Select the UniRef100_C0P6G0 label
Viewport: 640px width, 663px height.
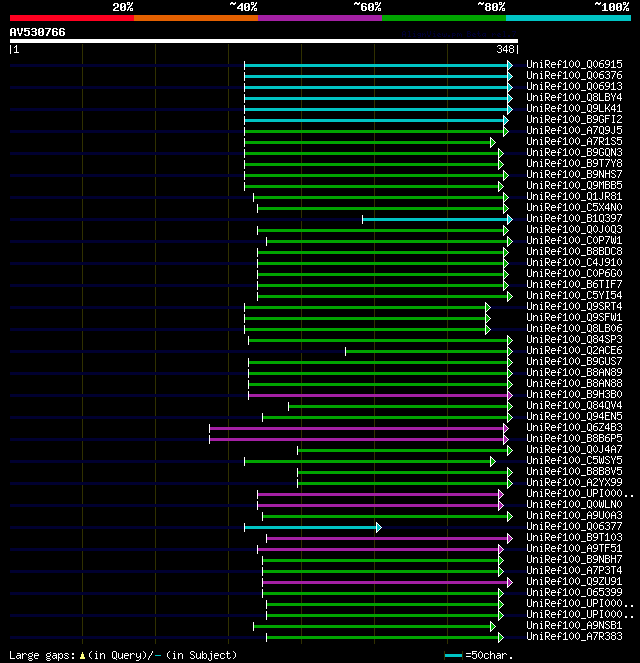(x=574, y=273)
